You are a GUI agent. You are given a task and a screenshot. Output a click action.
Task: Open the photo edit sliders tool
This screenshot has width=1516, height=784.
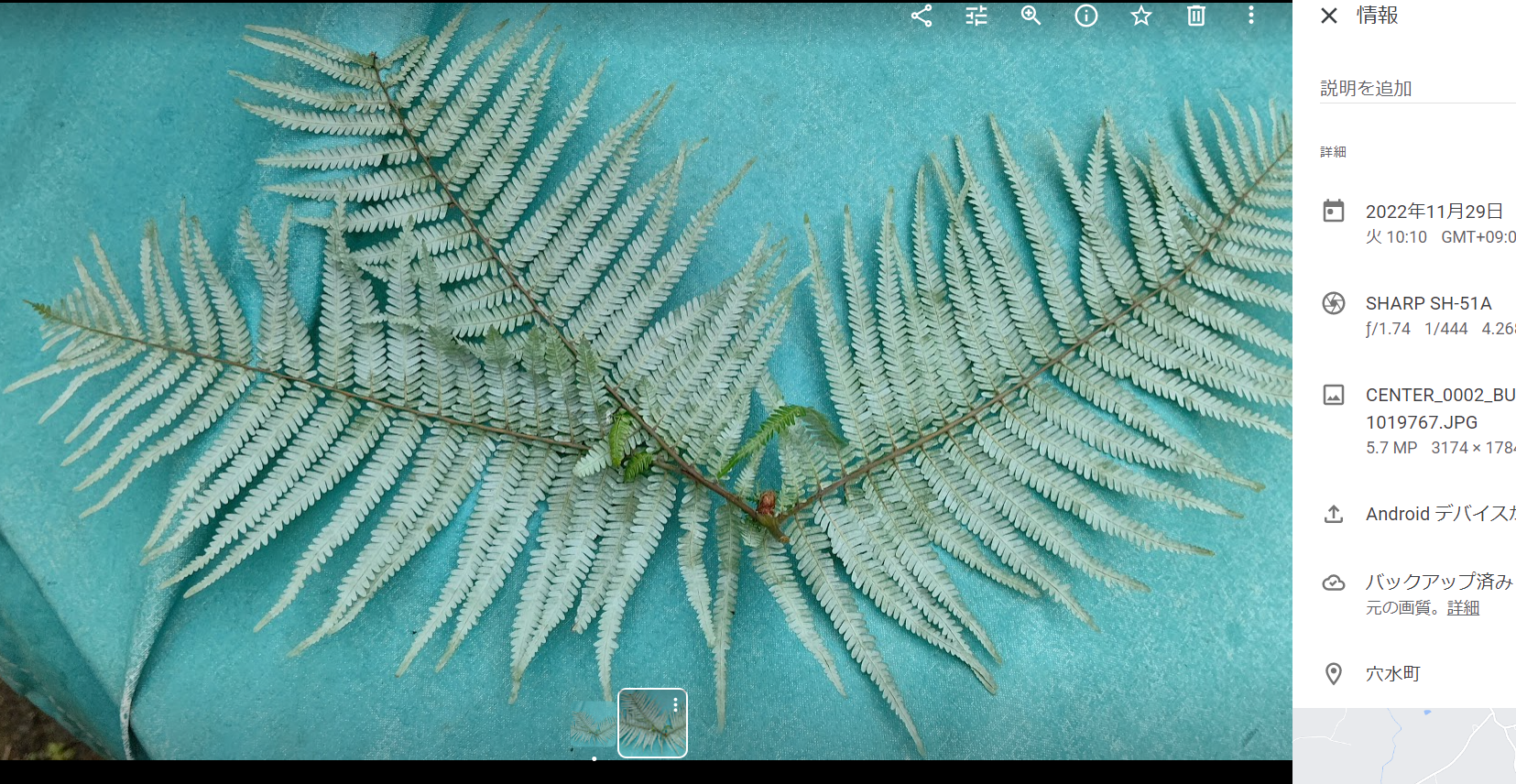976,16
